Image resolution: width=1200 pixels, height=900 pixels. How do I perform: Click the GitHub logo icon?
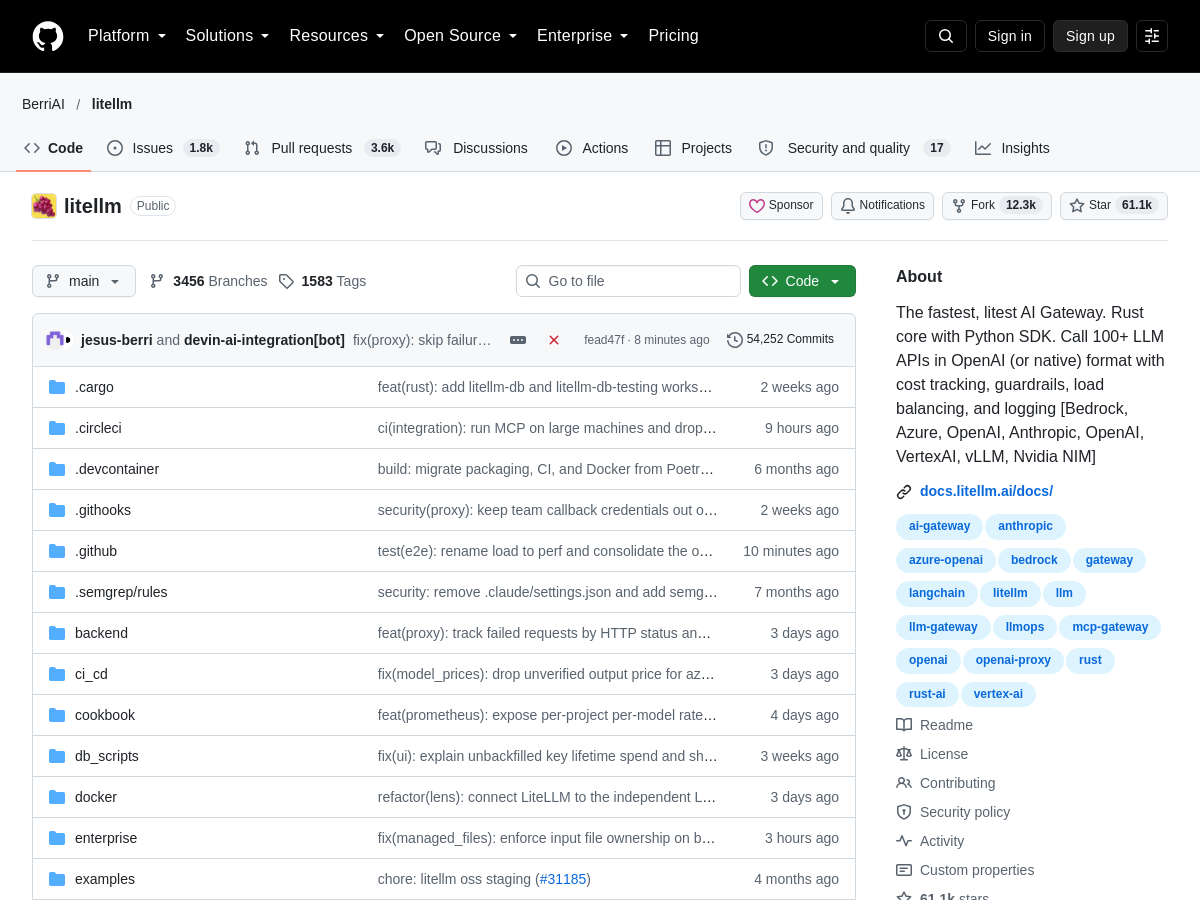click(48, 36)
